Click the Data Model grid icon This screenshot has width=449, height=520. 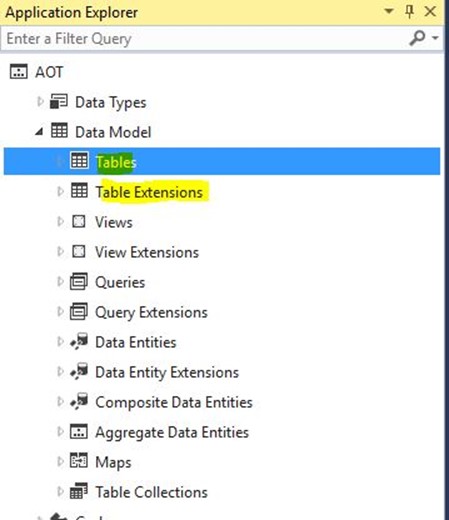[x=59, y=131]
